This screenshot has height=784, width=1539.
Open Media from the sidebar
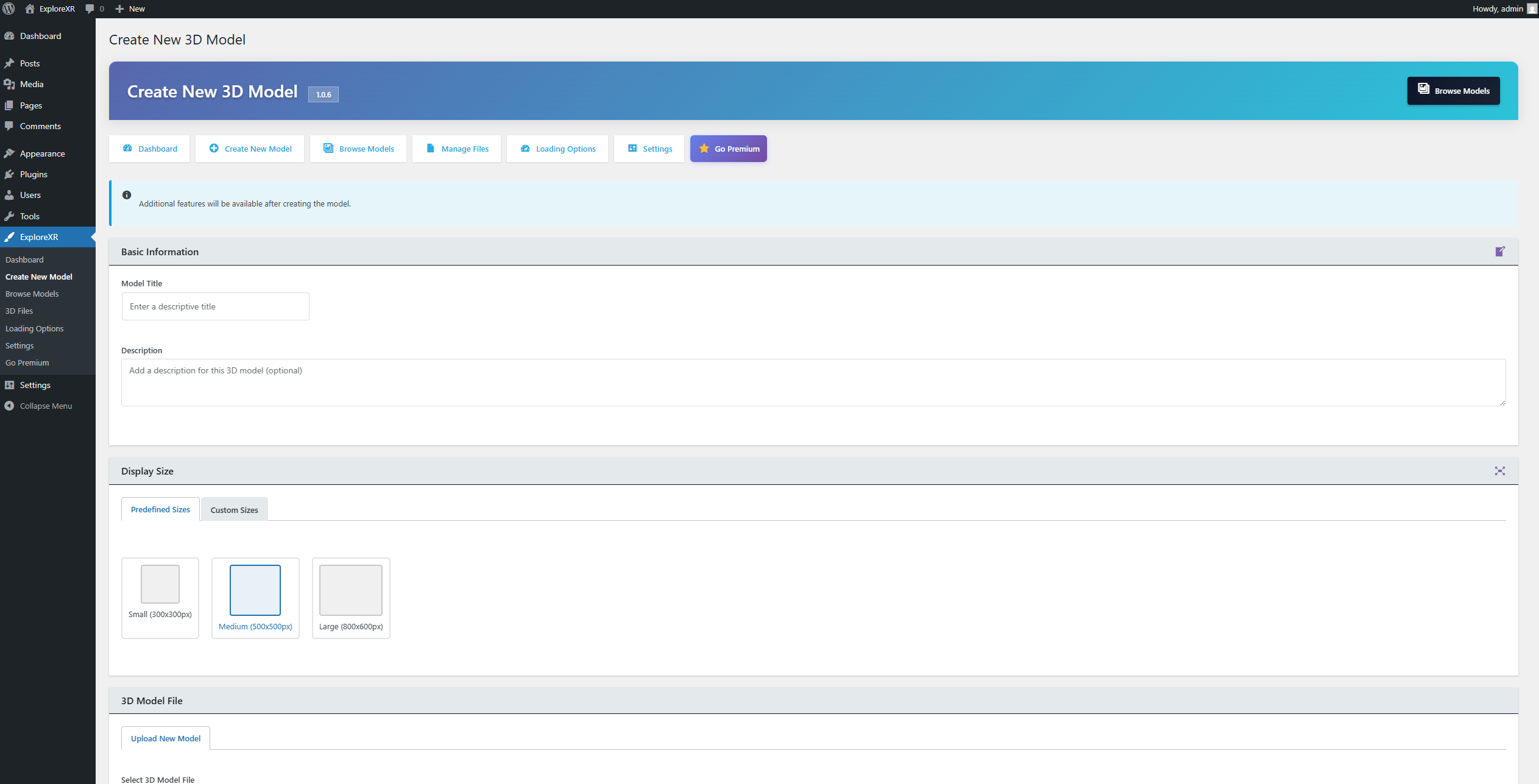[32, 84]
